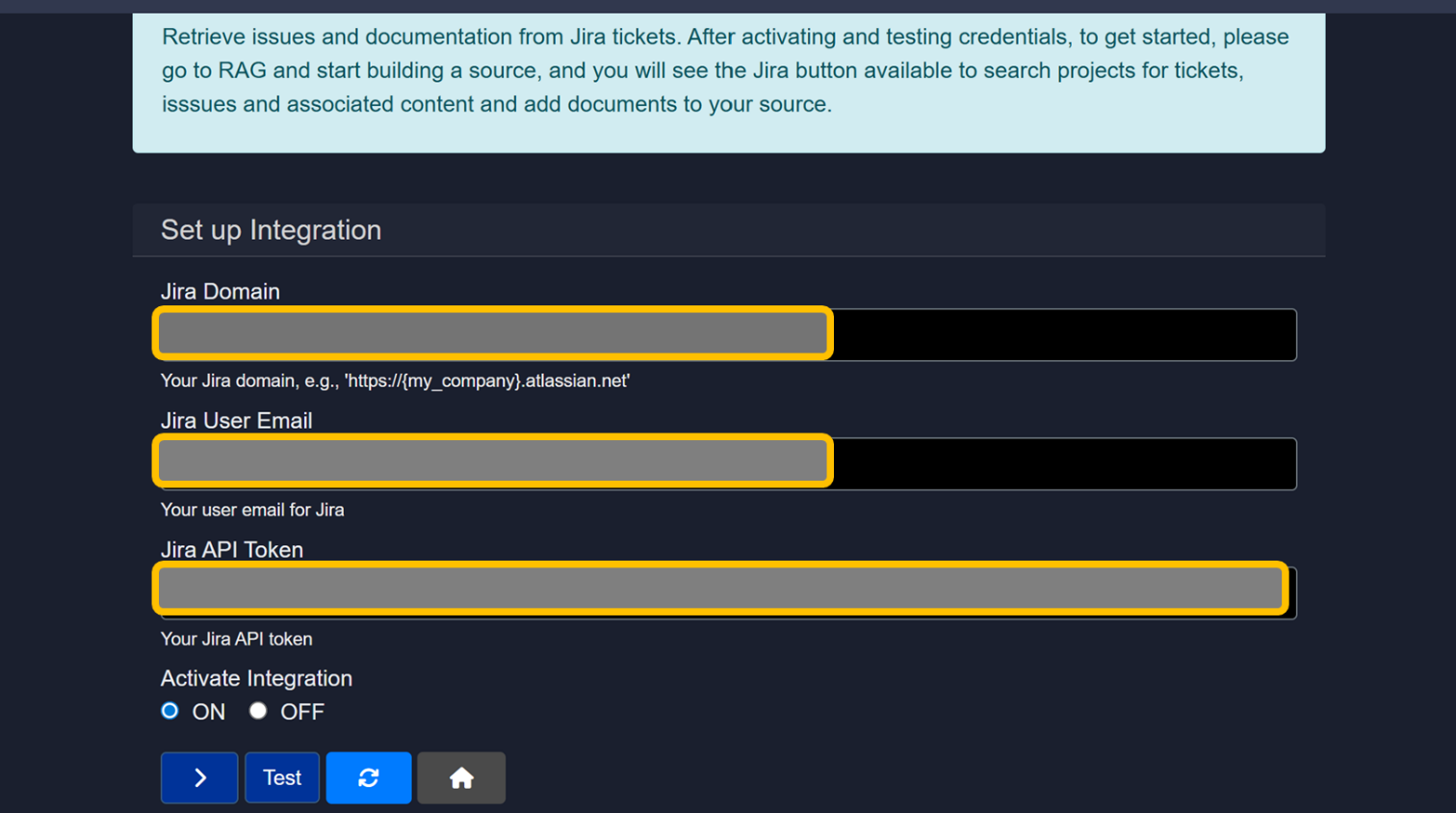1456x813 pixels.
Task: Click the 'Set up Integration' heading
Action: coord(271,230)
